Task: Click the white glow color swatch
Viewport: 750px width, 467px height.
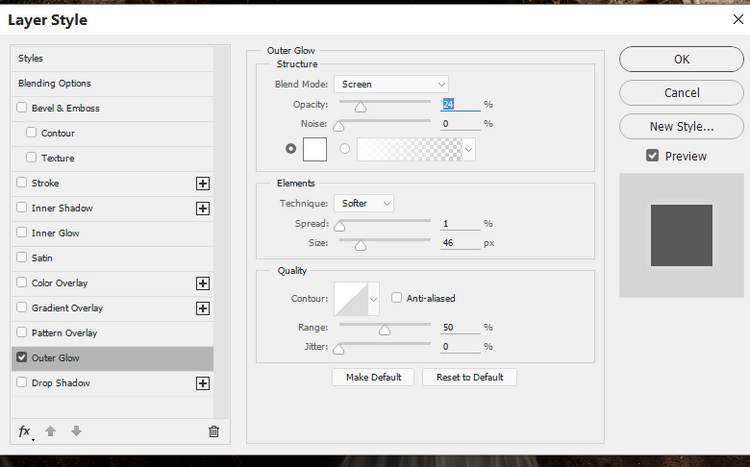Action: [315, 149]
